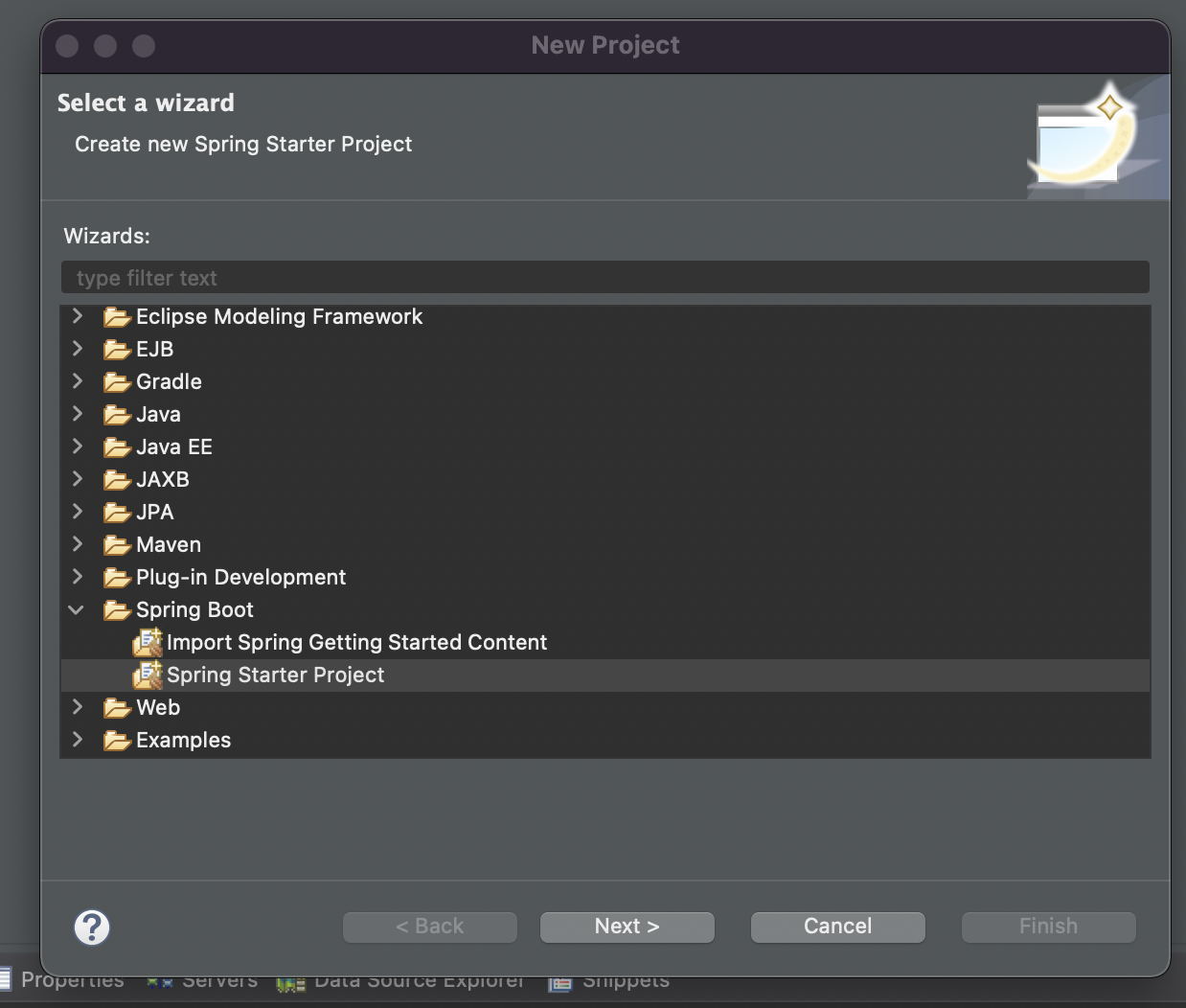
Task: Click the Spring Boot folder icon
Action: pyautogui.click(x=117, y=610)
